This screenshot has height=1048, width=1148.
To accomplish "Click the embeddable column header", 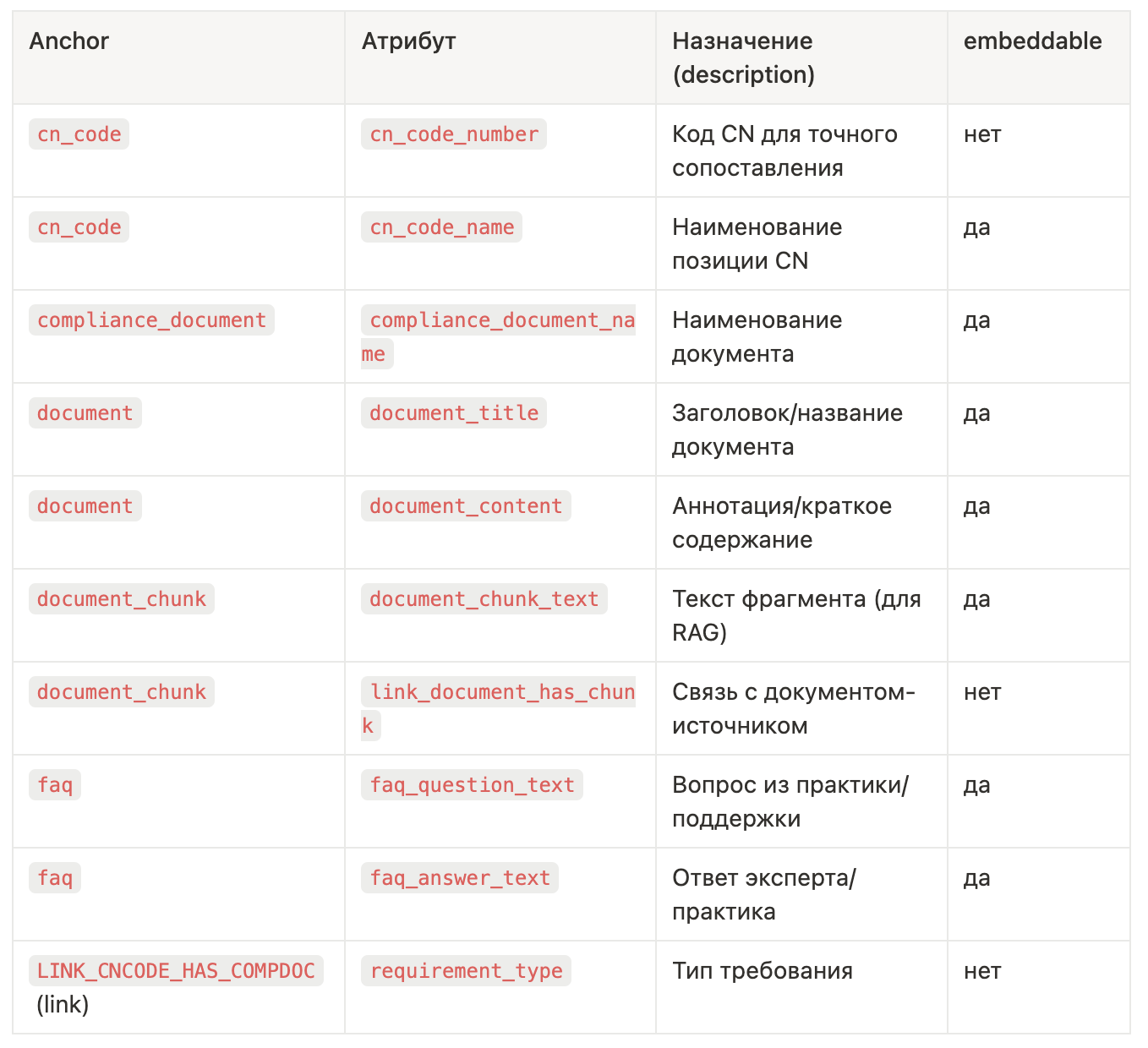I will (x=1032, y=41).
